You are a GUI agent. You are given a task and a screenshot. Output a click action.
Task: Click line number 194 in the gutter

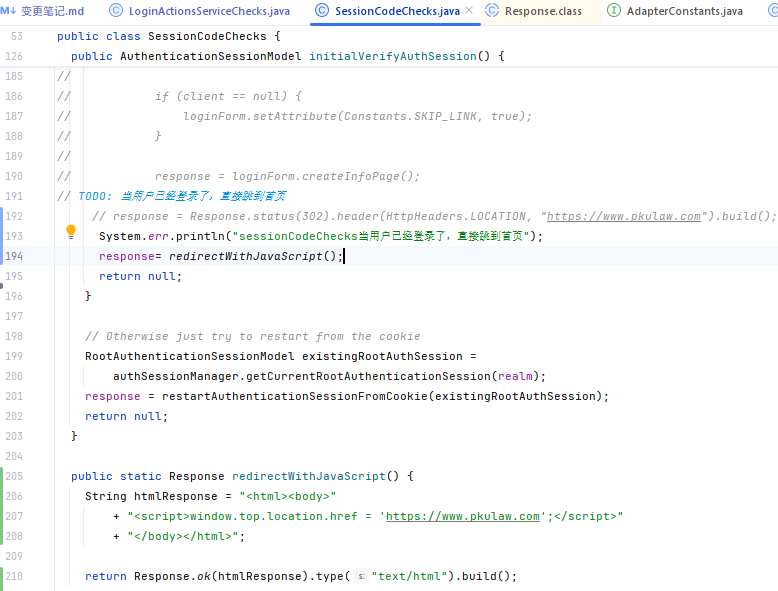coord(14,256)
